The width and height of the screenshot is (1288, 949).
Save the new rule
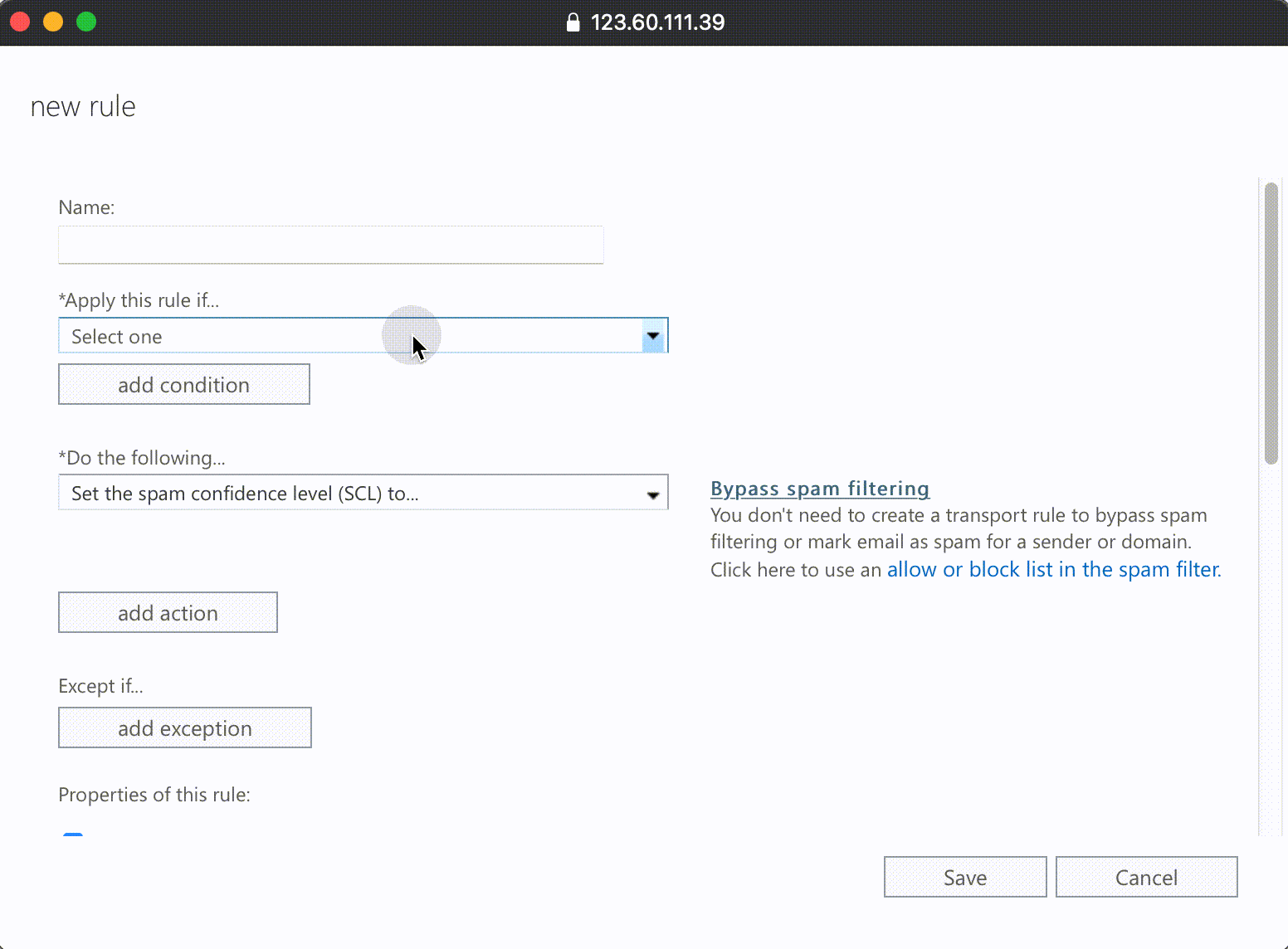[x=964, y=878]
